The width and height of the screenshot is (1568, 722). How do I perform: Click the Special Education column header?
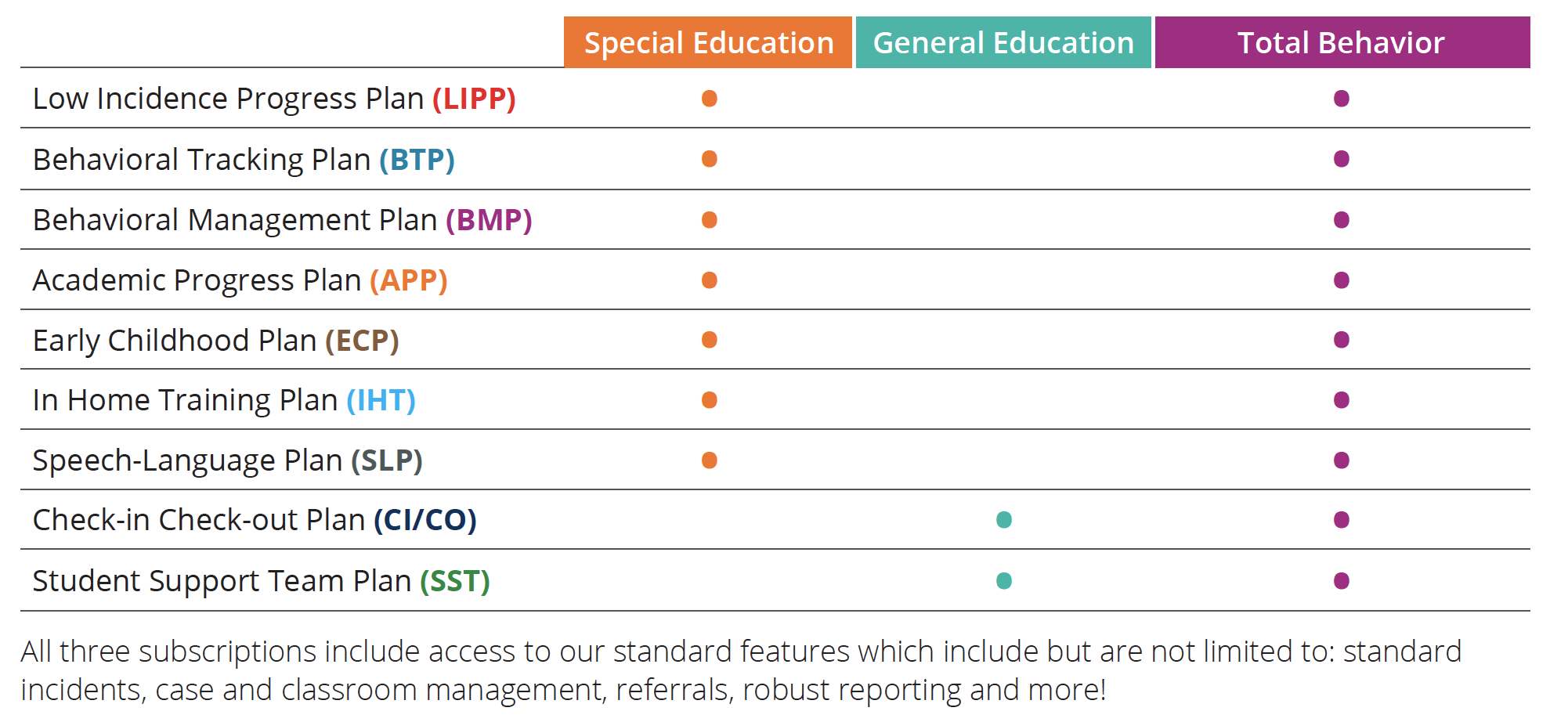click(x=708, y=43)
